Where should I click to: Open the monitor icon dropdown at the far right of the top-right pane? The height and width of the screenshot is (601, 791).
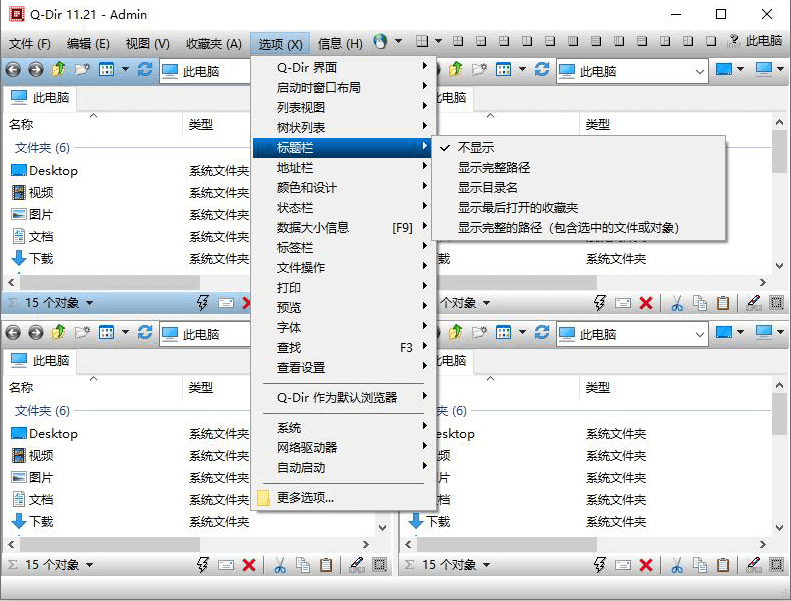(780, 69)
